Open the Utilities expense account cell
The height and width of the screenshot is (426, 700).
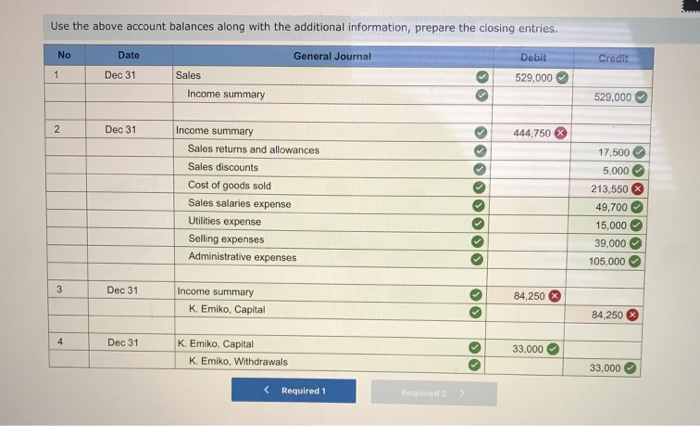(320, 221)
